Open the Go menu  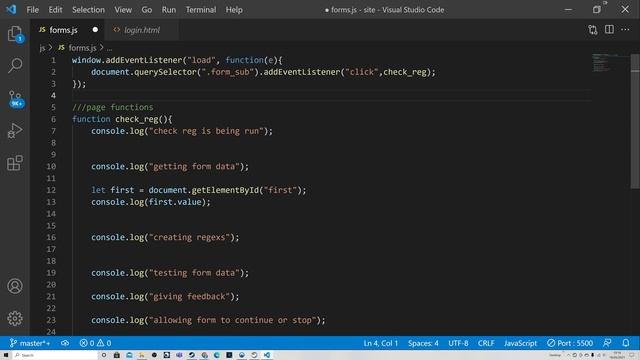(x=147, y=10)
